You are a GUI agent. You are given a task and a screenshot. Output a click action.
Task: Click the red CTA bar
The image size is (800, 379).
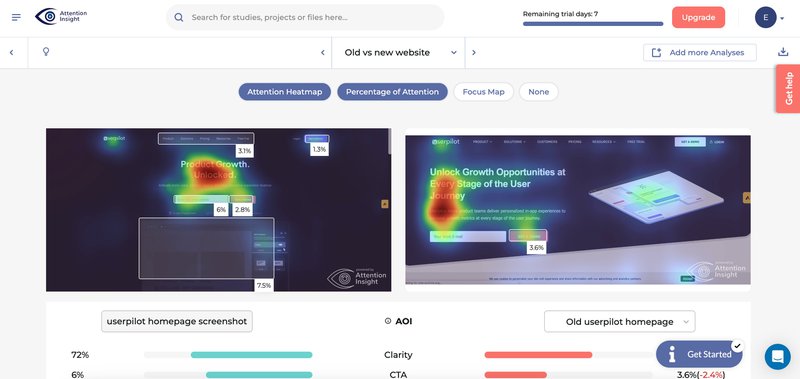click(x=515, y=375)
